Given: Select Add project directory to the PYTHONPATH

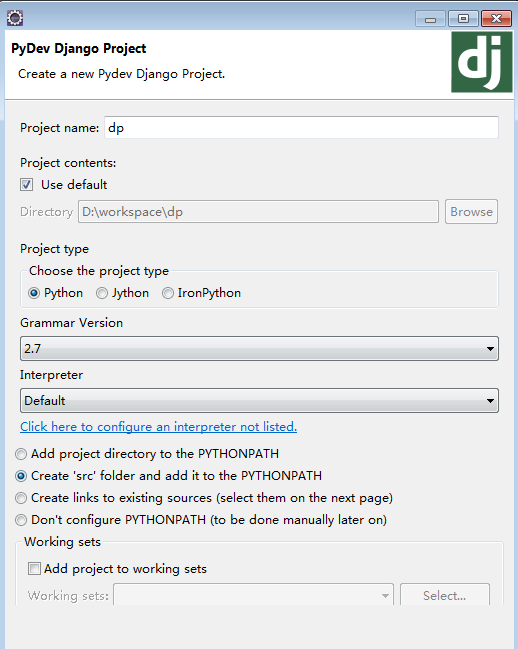Looking at the screenshot, I should pyautogui.click(x=21, y=454).
